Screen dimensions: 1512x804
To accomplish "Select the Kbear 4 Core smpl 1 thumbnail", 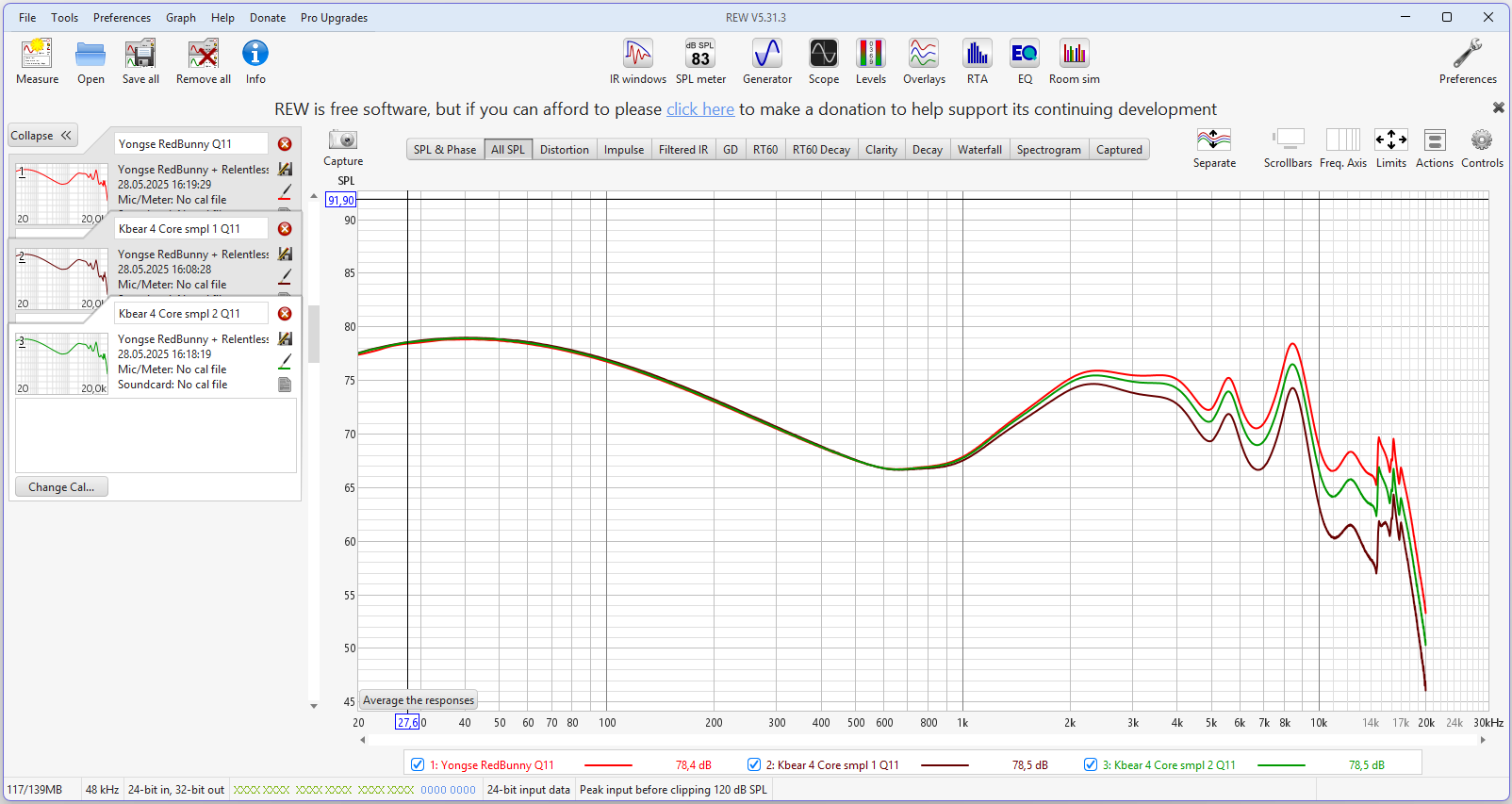I will pyautogui.click(x=61, y=279).
